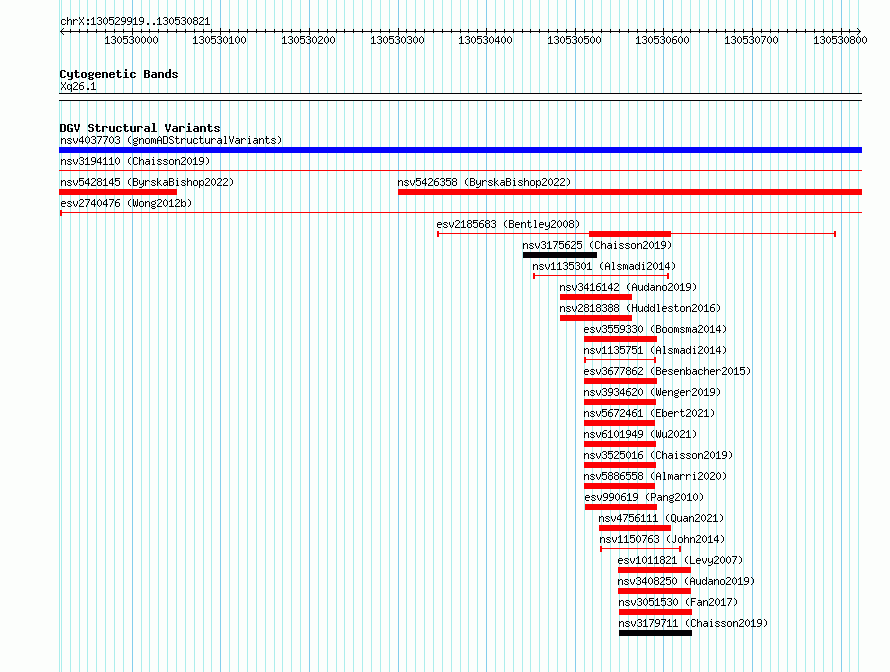Click ruler tick label 130530200
This screenshot has width=890, height=672.
click(308, 40)
